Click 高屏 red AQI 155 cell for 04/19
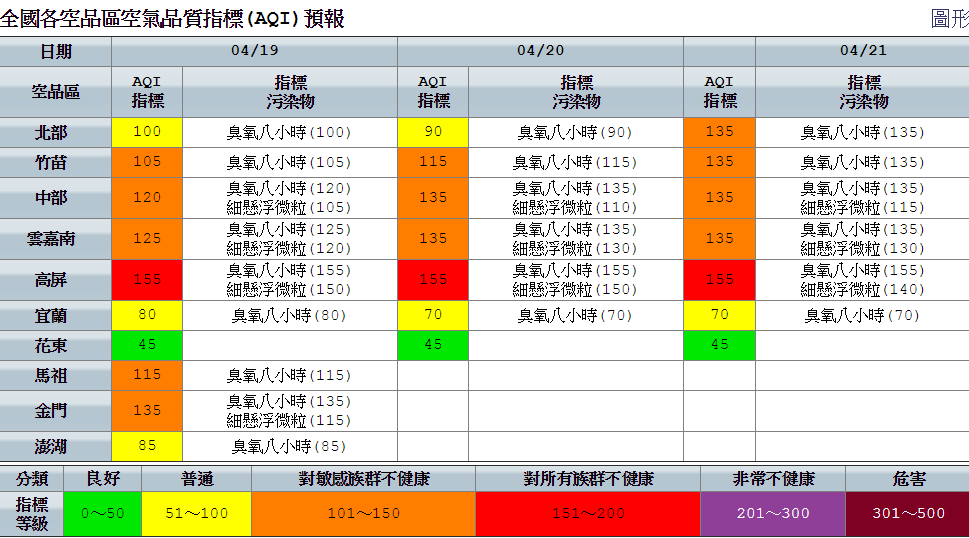The image size is (969, 538). pyautogui.click(x=147, y=280)
